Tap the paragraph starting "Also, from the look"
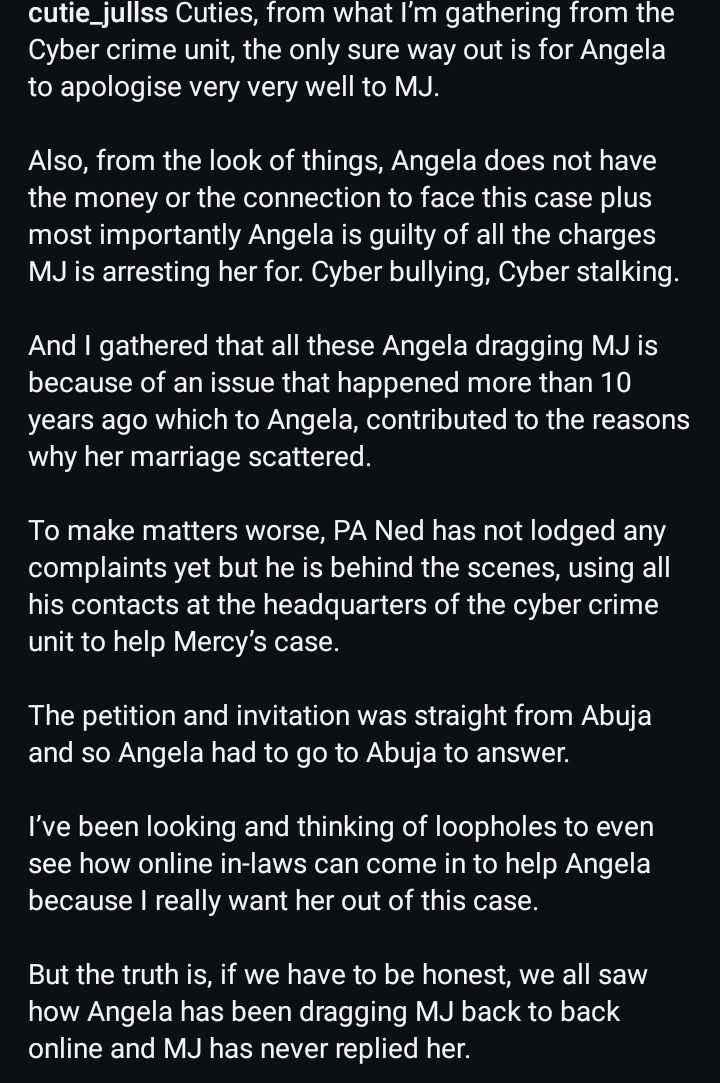The height and width of the screenshot is (1083, 720). [342, 161]
